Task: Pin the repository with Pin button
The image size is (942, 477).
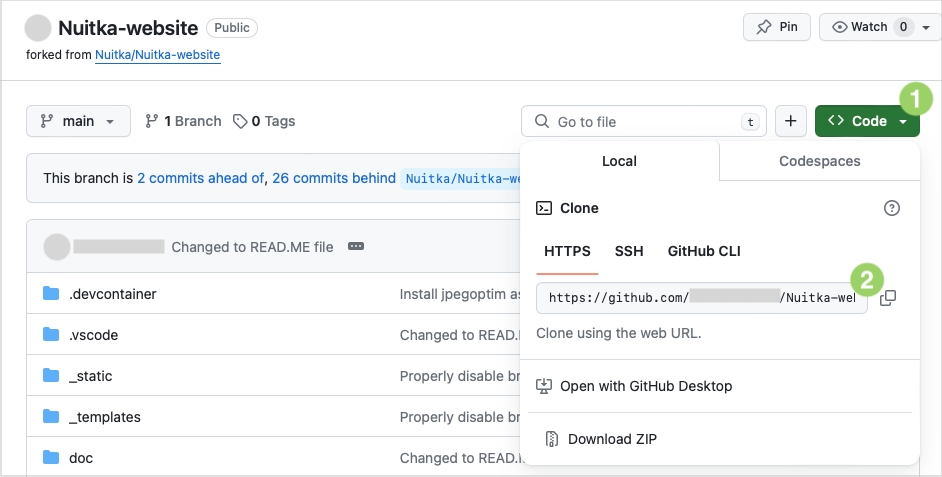Action: (777, 27)
